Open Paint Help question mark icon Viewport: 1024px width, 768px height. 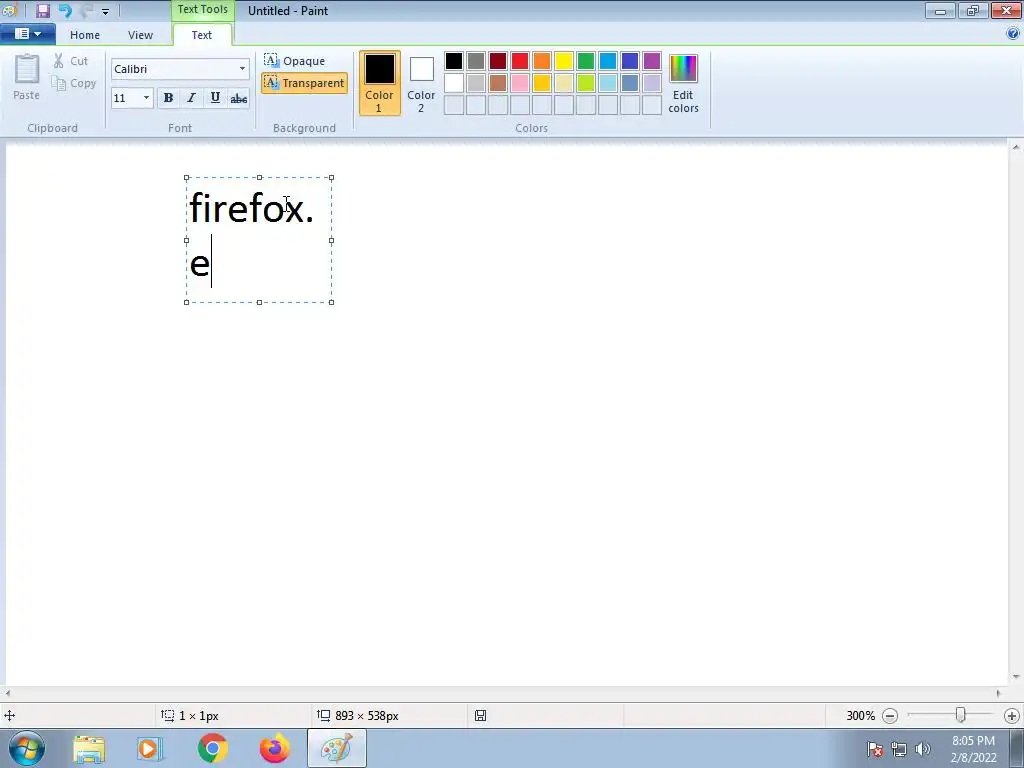[1013, 34]
